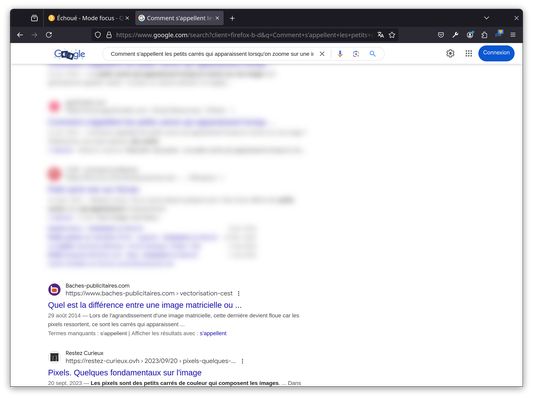Click the baches-publicitaires.com URL breadcrumb
This screenshot has width=533, height=398.
[x=149, y=293]
